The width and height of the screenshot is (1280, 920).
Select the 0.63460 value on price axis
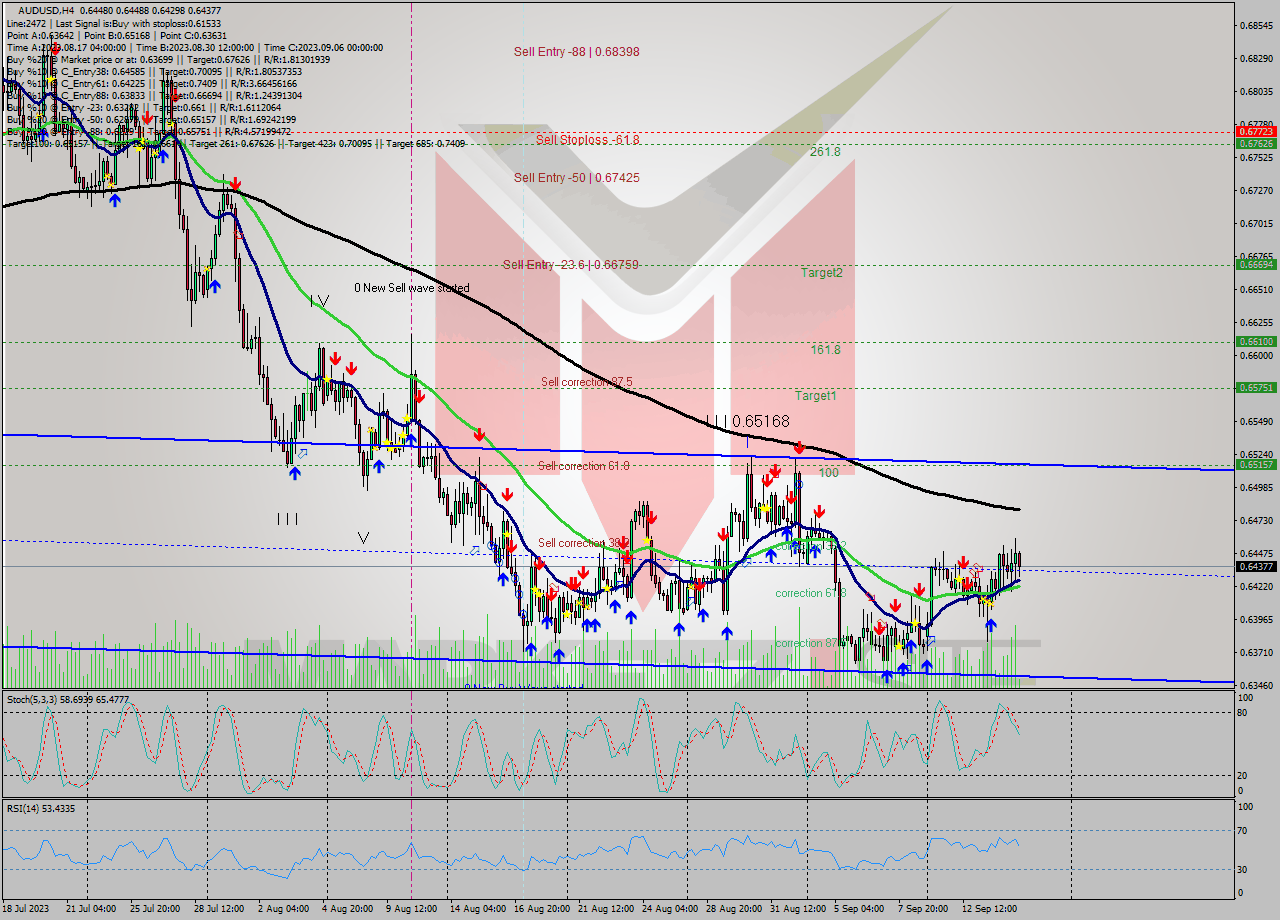coord(1256,685)
